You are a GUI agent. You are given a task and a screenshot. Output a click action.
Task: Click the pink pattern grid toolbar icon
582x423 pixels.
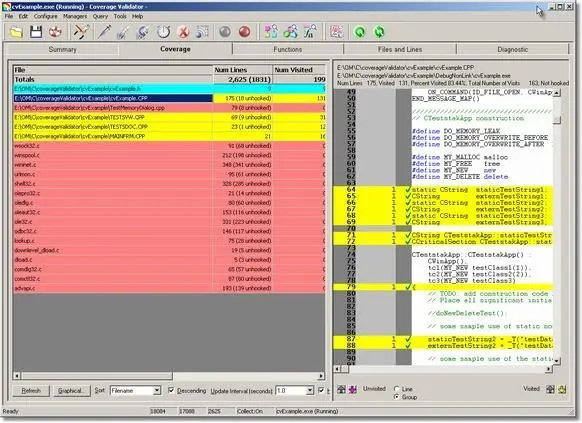coord(337,32)
